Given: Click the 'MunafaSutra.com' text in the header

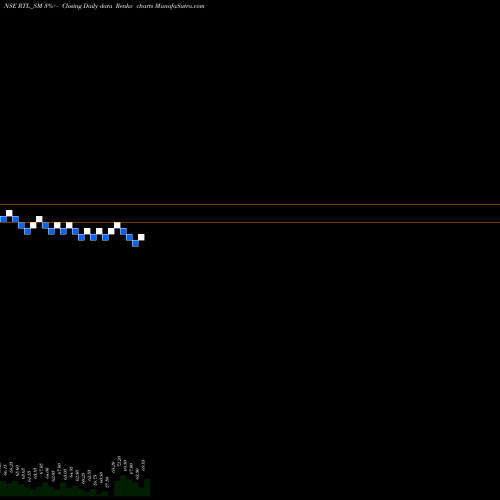Looking at the screenshot, I should point(180,6).
